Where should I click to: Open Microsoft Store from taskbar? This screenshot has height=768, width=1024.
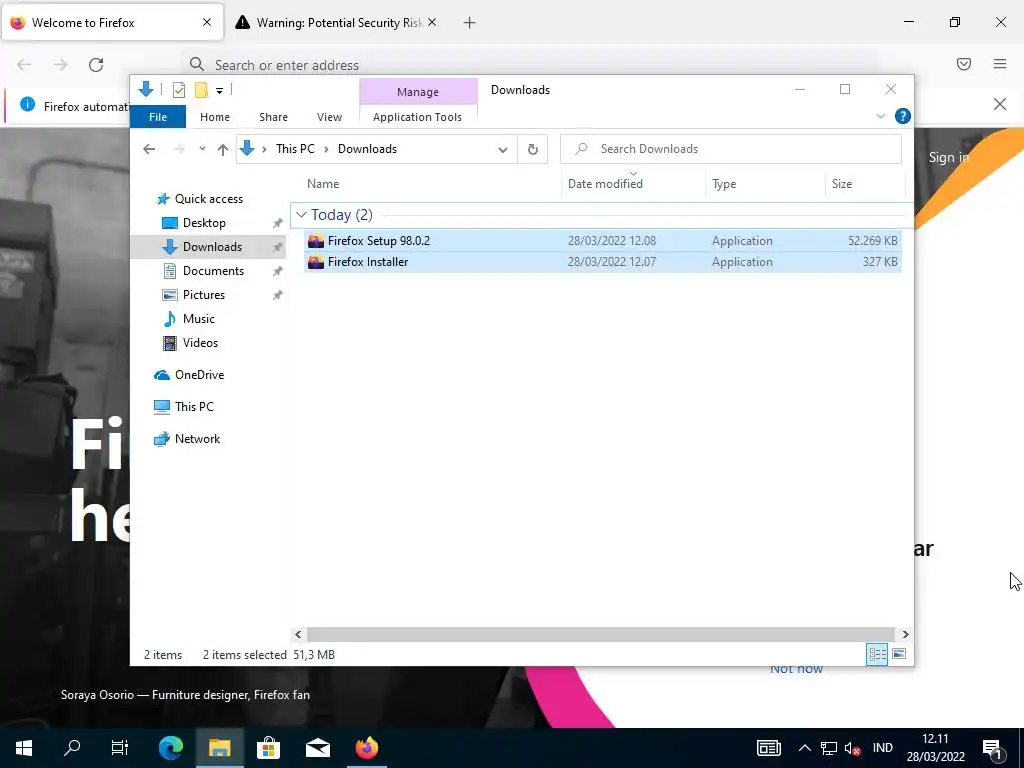268,748
